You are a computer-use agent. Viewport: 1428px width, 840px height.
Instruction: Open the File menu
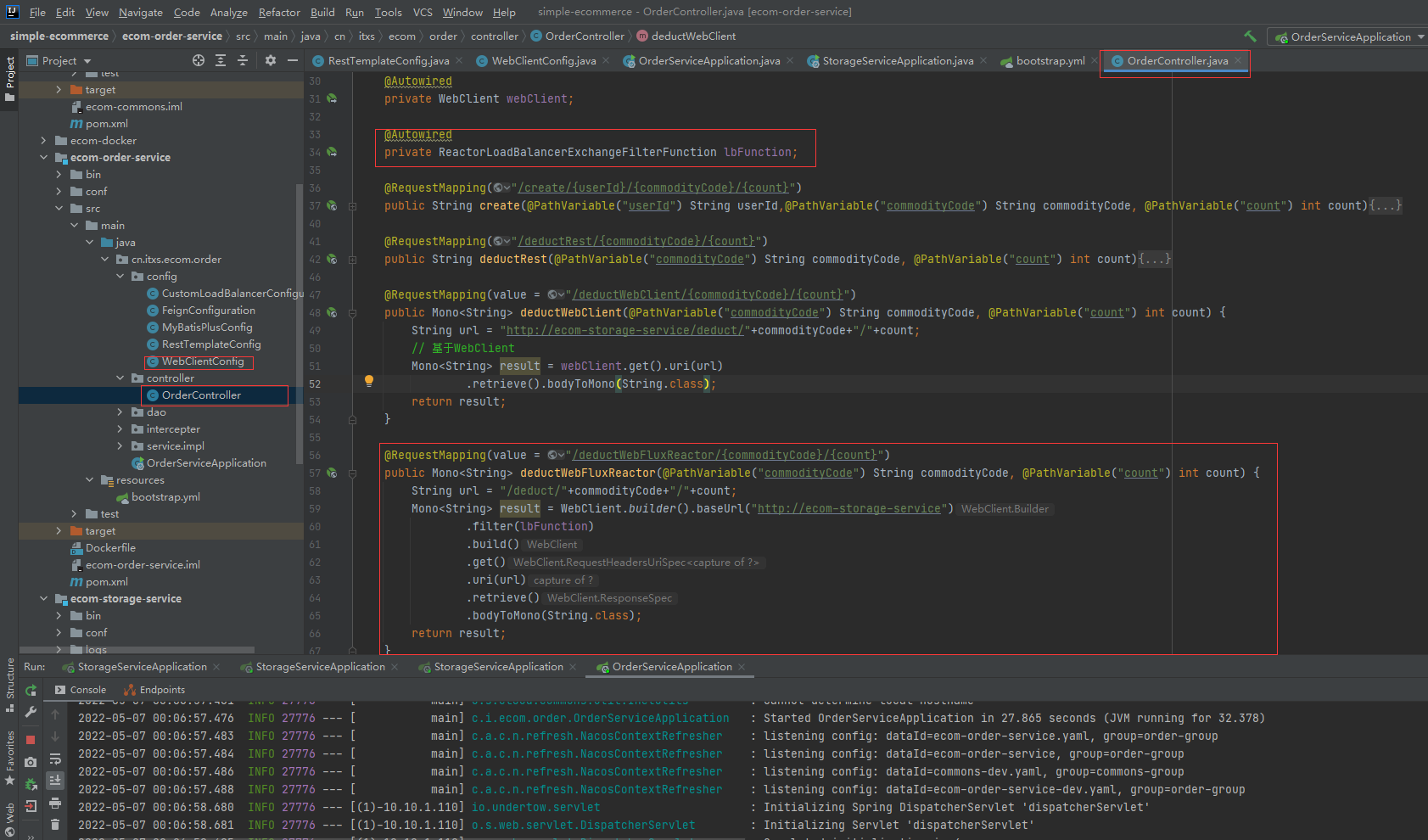37,12
